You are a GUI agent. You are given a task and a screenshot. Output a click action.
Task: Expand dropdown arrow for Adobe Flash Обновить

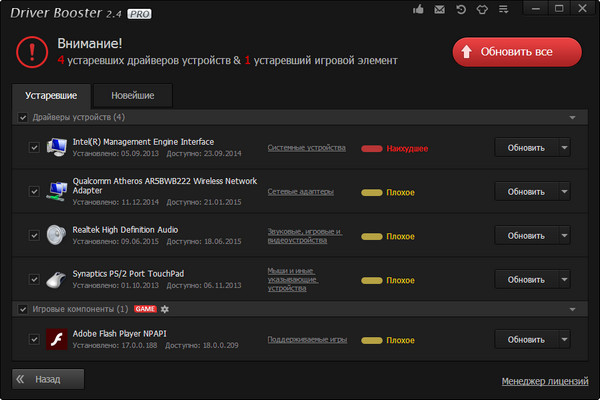coord(565,340)
